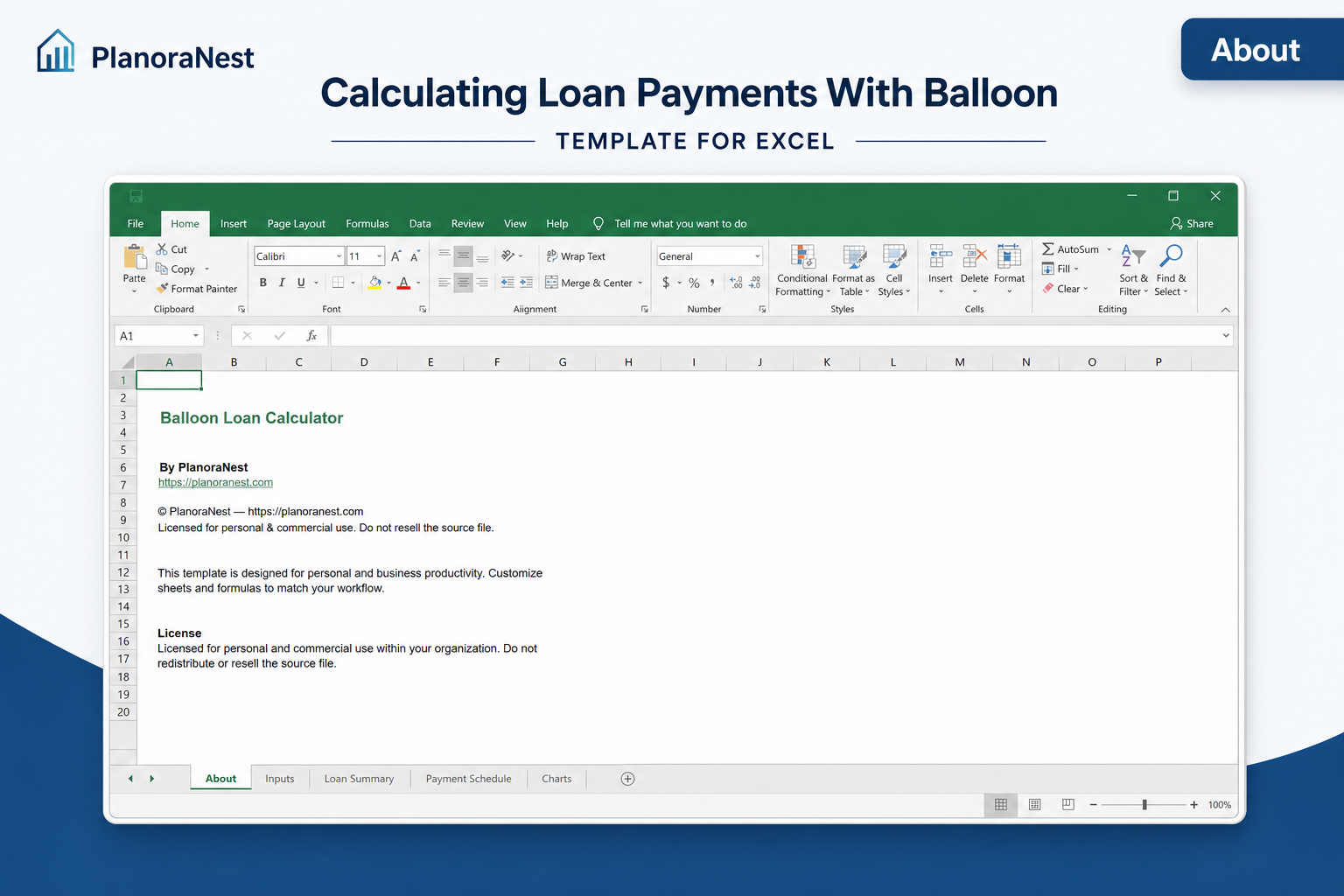Open the Page Layout tab
The image size is (1344, 896).
click(x=296, y=224)
